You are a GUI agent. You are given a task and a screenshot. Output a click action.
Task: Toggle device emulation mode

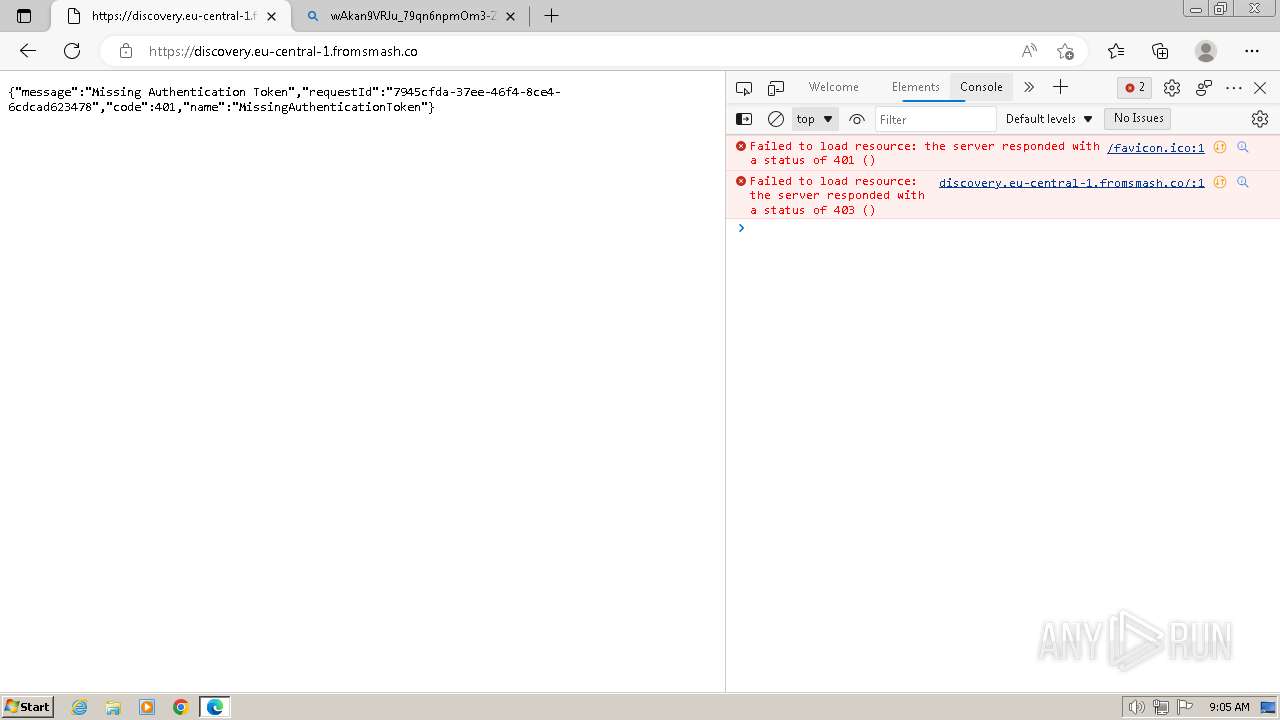coord(776,88)
